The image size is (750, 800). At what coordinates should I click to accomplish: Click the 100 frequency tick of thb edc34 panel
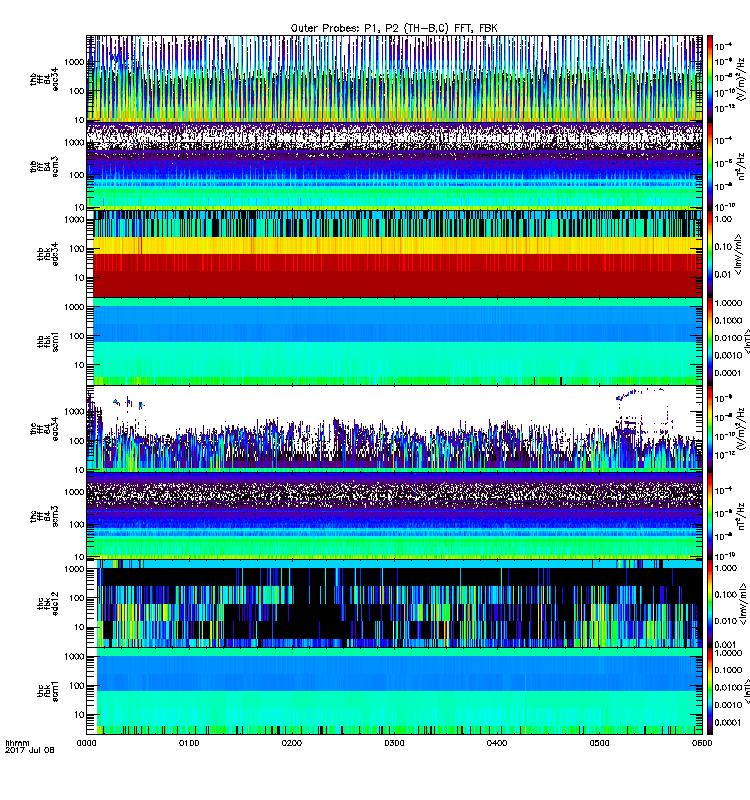tap(78, 248)
